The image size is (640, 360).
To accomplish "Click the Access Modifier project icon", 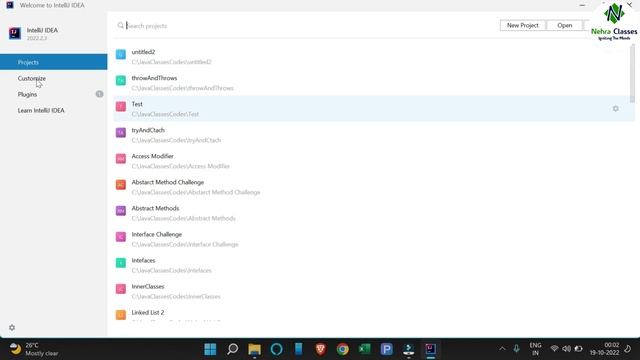I will click(121, 159).
